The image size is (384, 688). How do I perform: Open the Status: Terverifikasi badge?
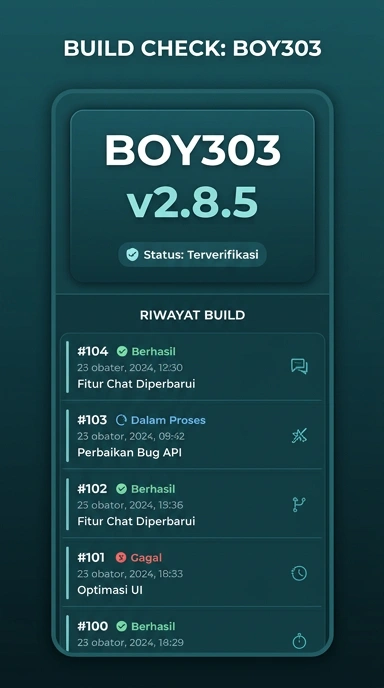coord(192,254)
